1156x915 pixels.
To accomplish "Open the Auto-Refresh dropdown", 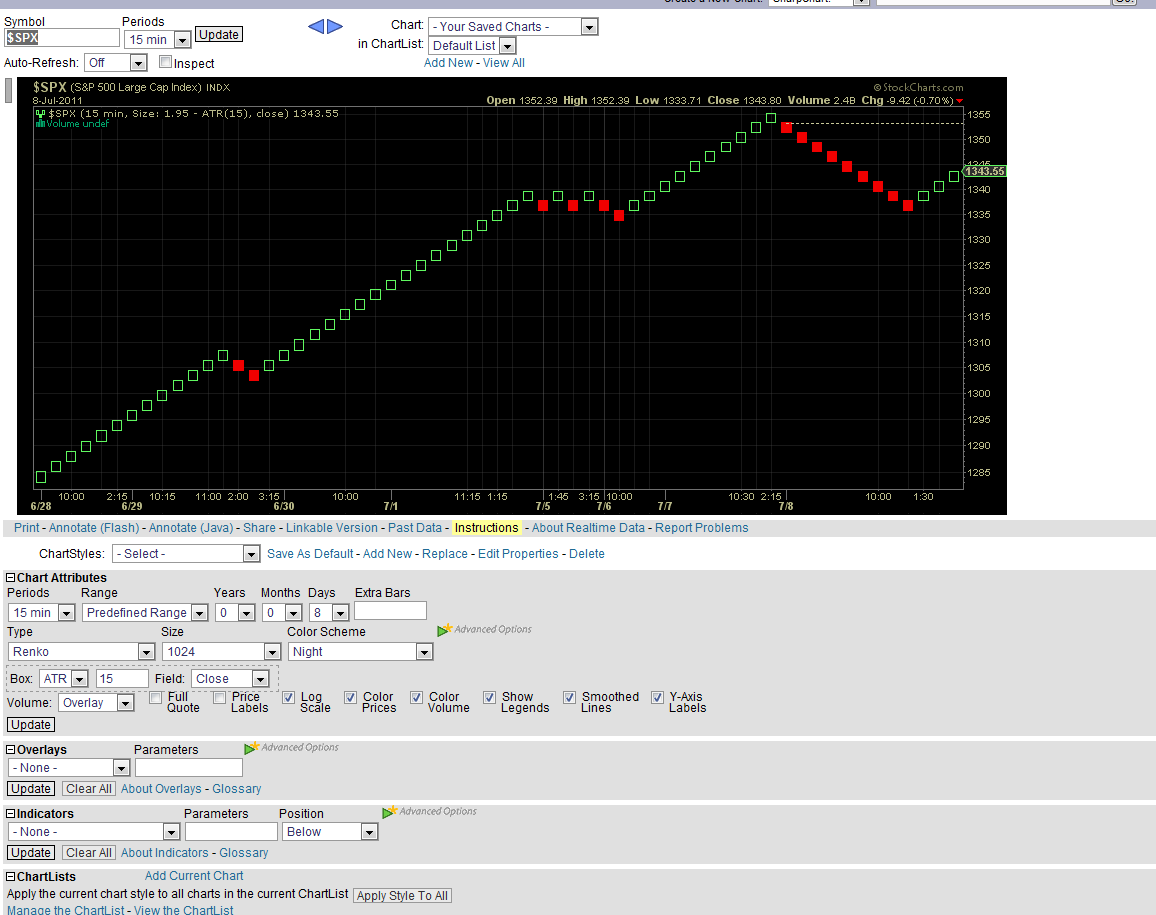I will [x=116, y=63].
